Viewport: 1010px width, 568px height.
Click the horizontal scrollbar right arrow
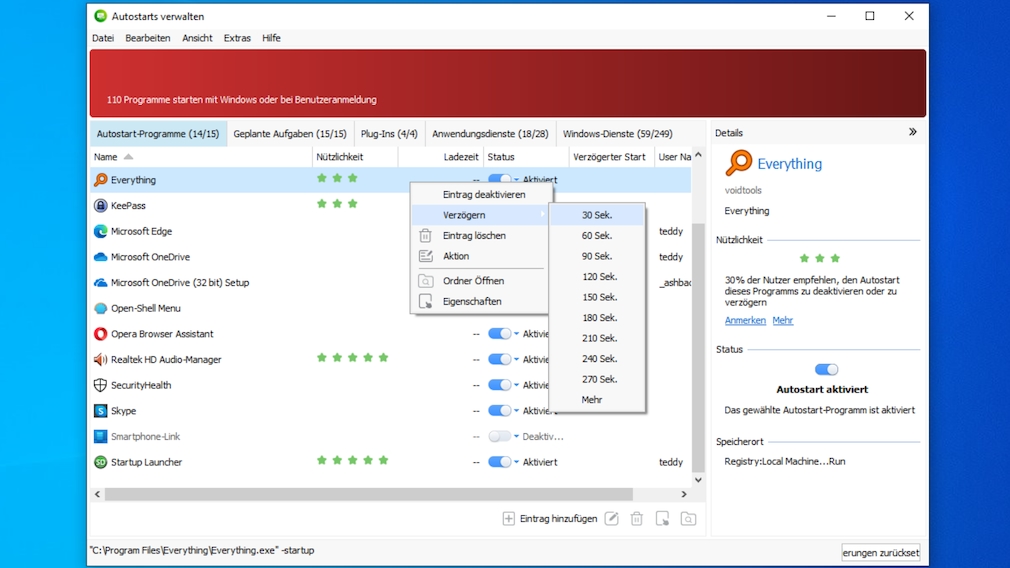coord(684,494)
